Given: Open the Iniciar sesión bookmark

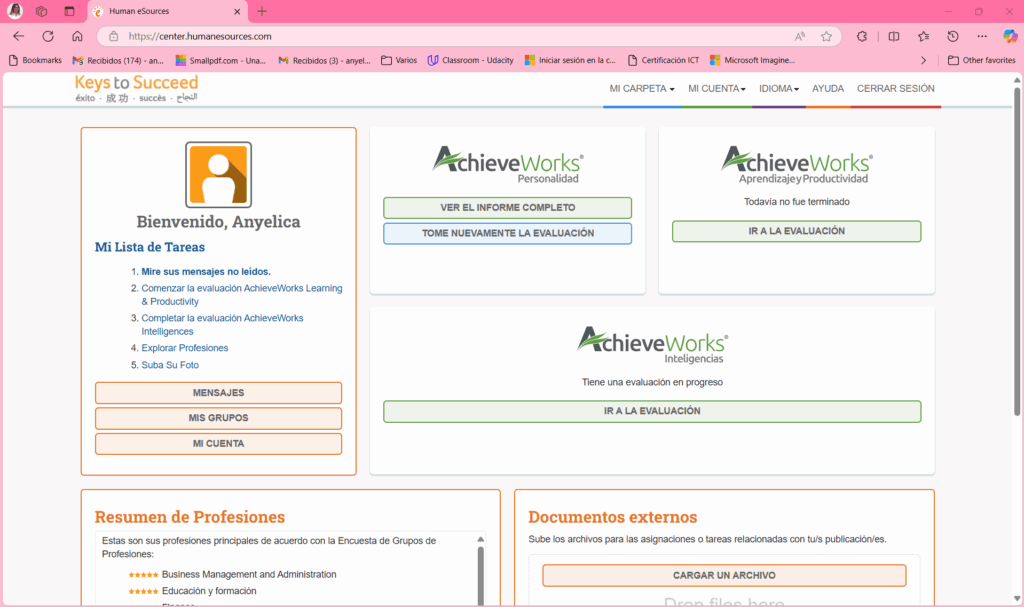Looking at the screenshot, I should point(570,60).
